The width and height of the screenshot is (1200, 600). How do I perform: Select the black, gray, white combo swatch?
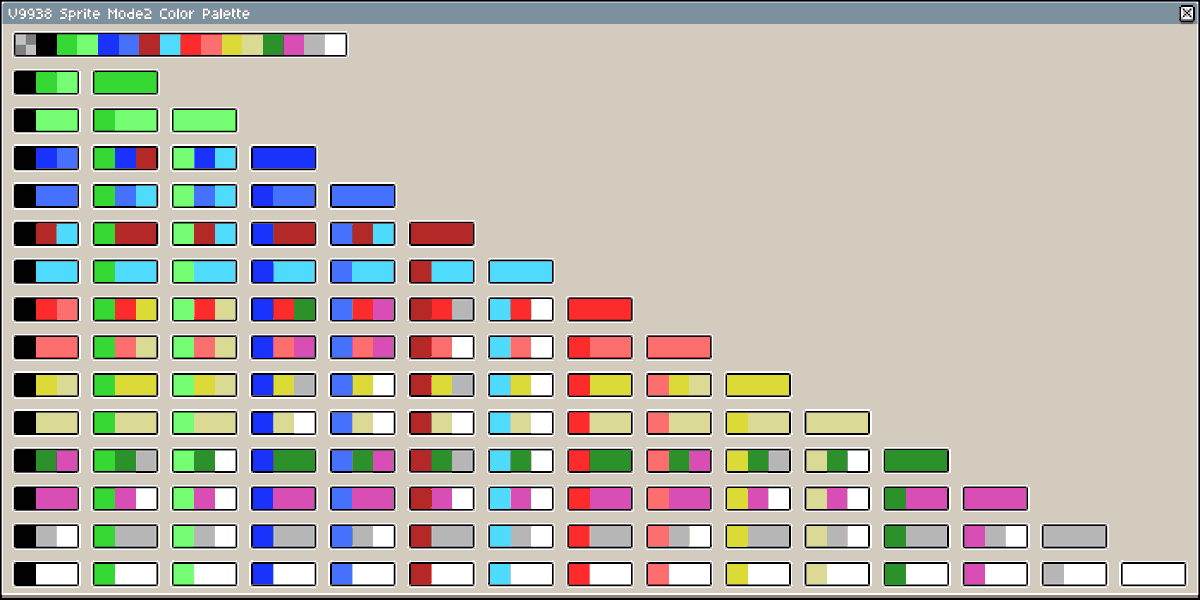[46, 538]
